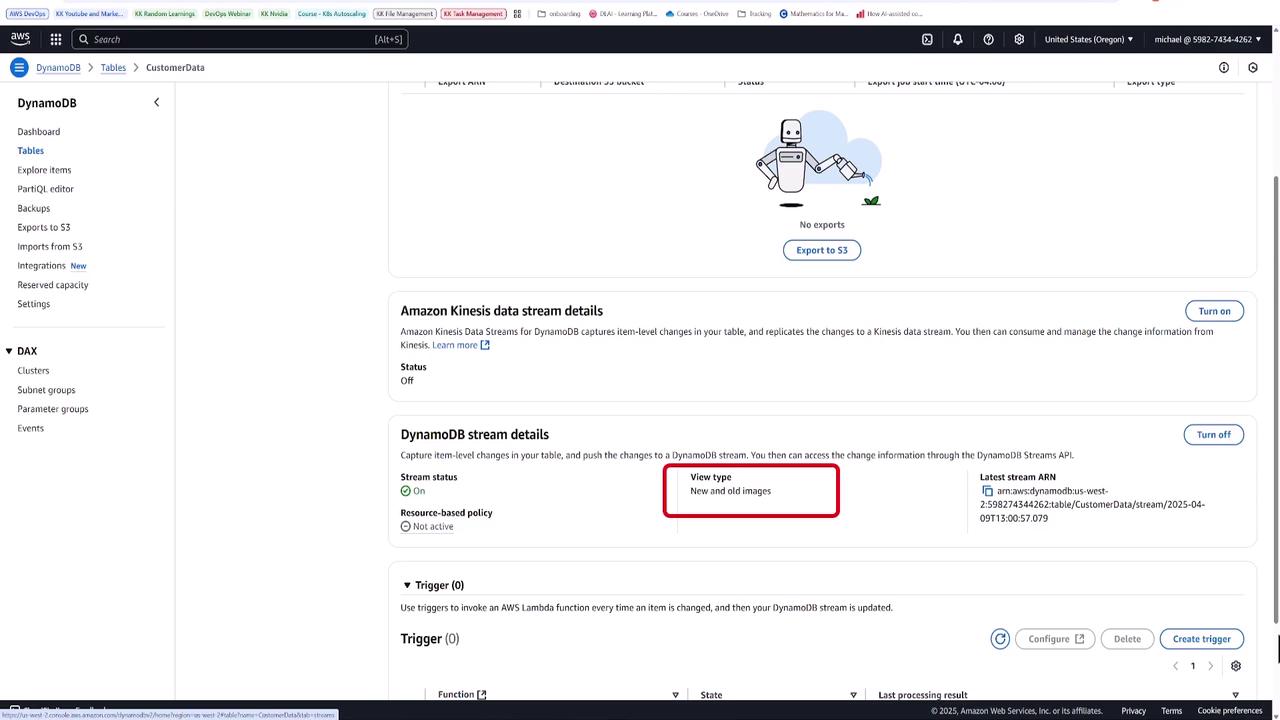Open the michael account menu

pyautogui.click(x=1207, y=39)
